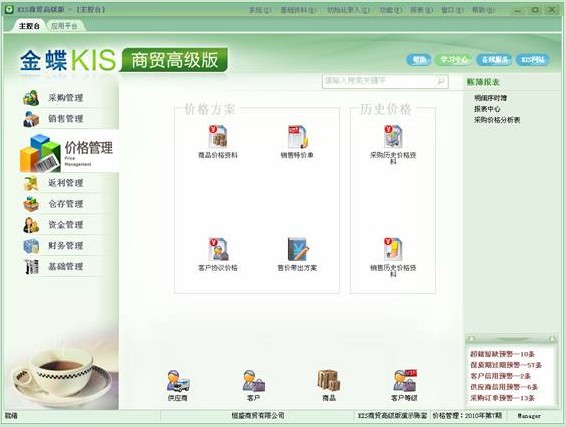Open 窗口 menu
The height and width of the screenshot is (427, 566).
(452, 10)
